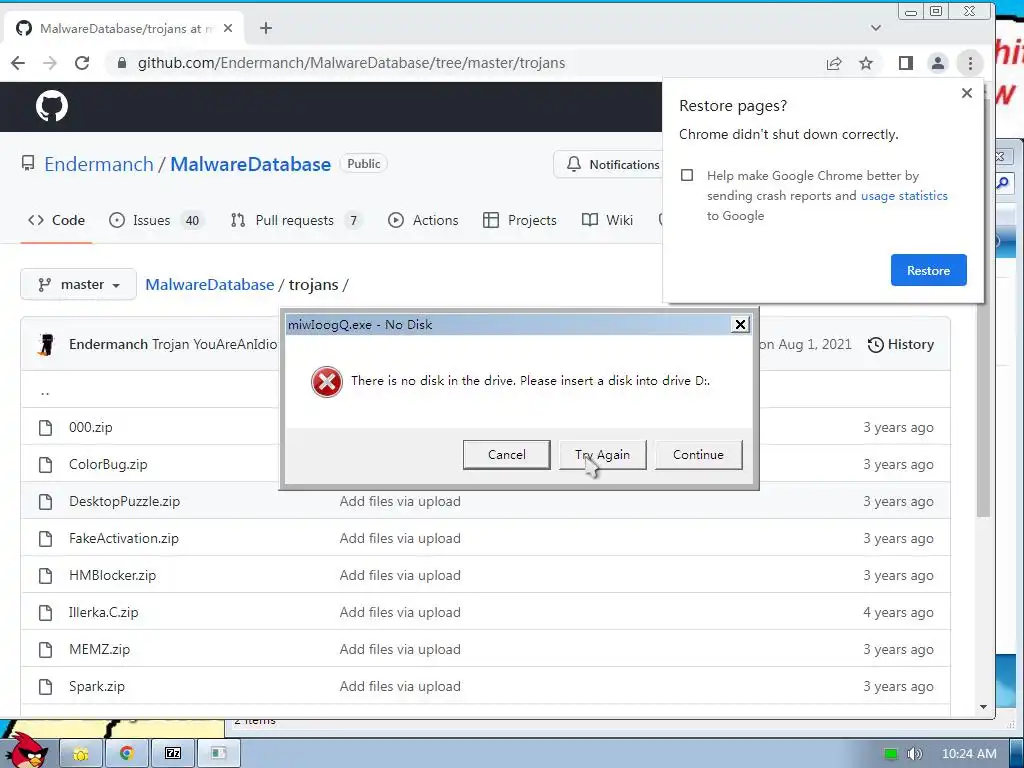Click DesktopPuzzle.zip commit message 'Add files via upload'
The width and height of the screenshot is (1024, 768).
400,502
